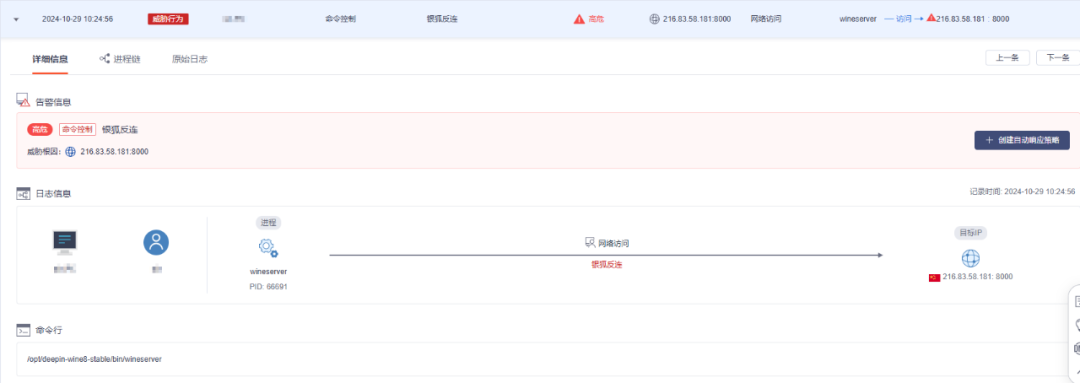This screenshot has width=1080, height=383.
Task: Open the 原始日志 tab
Action: [x=189, y=59]
